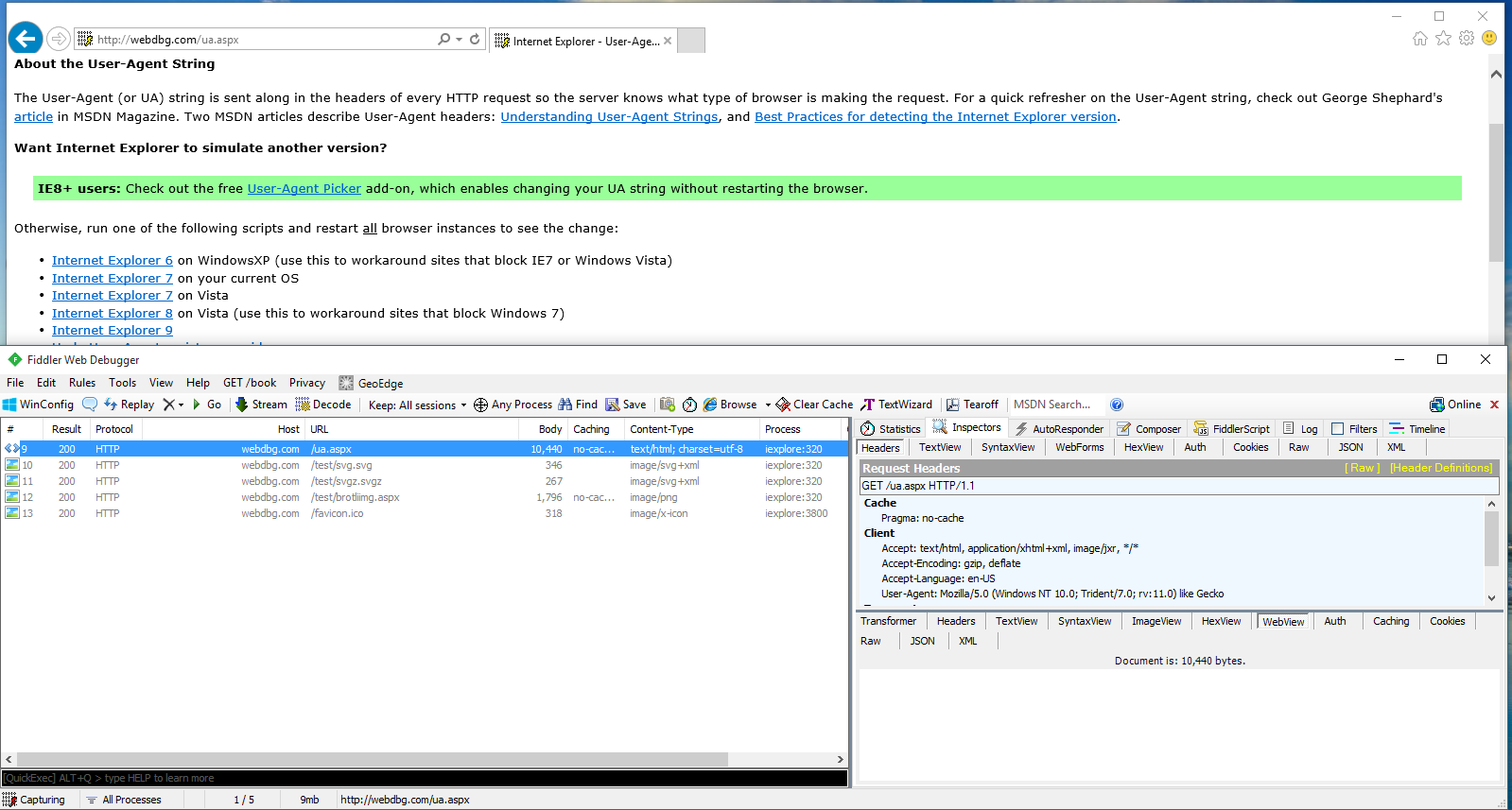
Task: Close the Fiddler toolbar with the red X
Action: pos(1495,405)
